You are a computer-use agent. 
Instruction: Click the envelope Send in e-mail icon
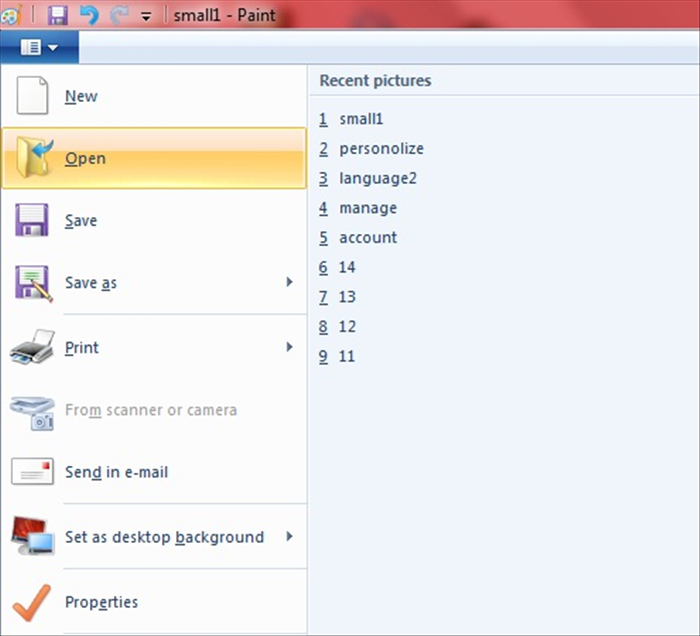[x=32, y=471]
